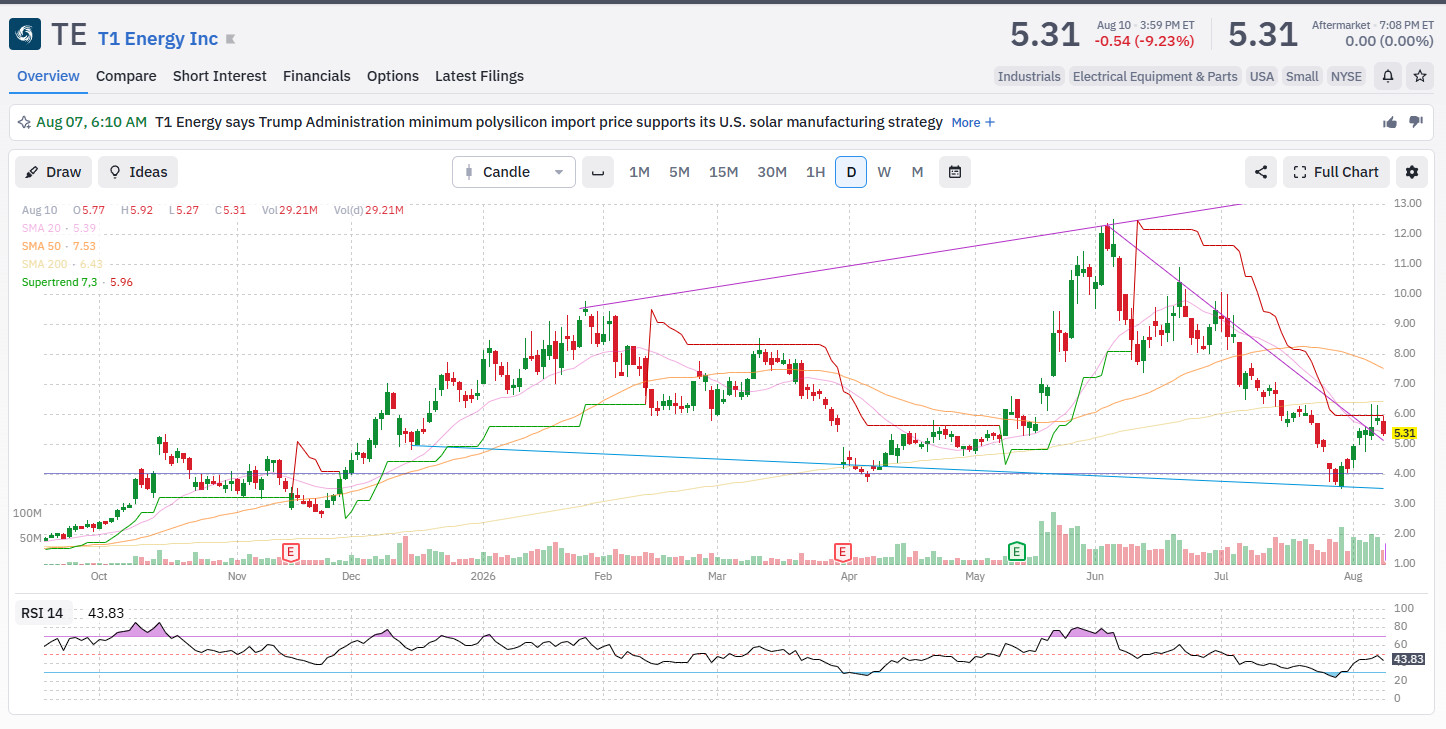The width and height of the screenshot is (1446, 729).
Task: Open chart settings gear icon
Action: click(x=1412, y=172)
